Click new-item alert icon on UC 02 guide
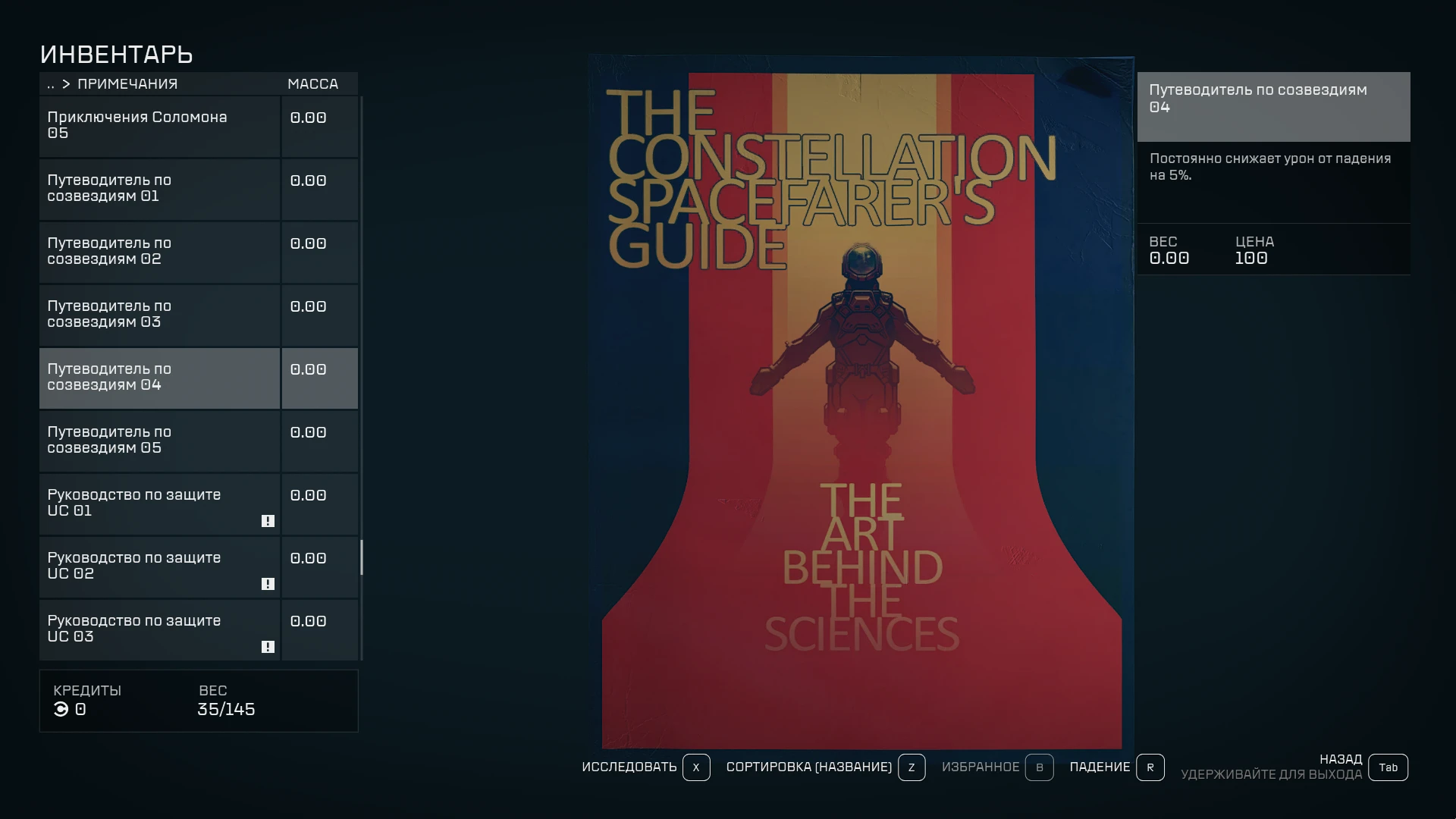This screenshot has width=1456, height=819. (268, 584)
